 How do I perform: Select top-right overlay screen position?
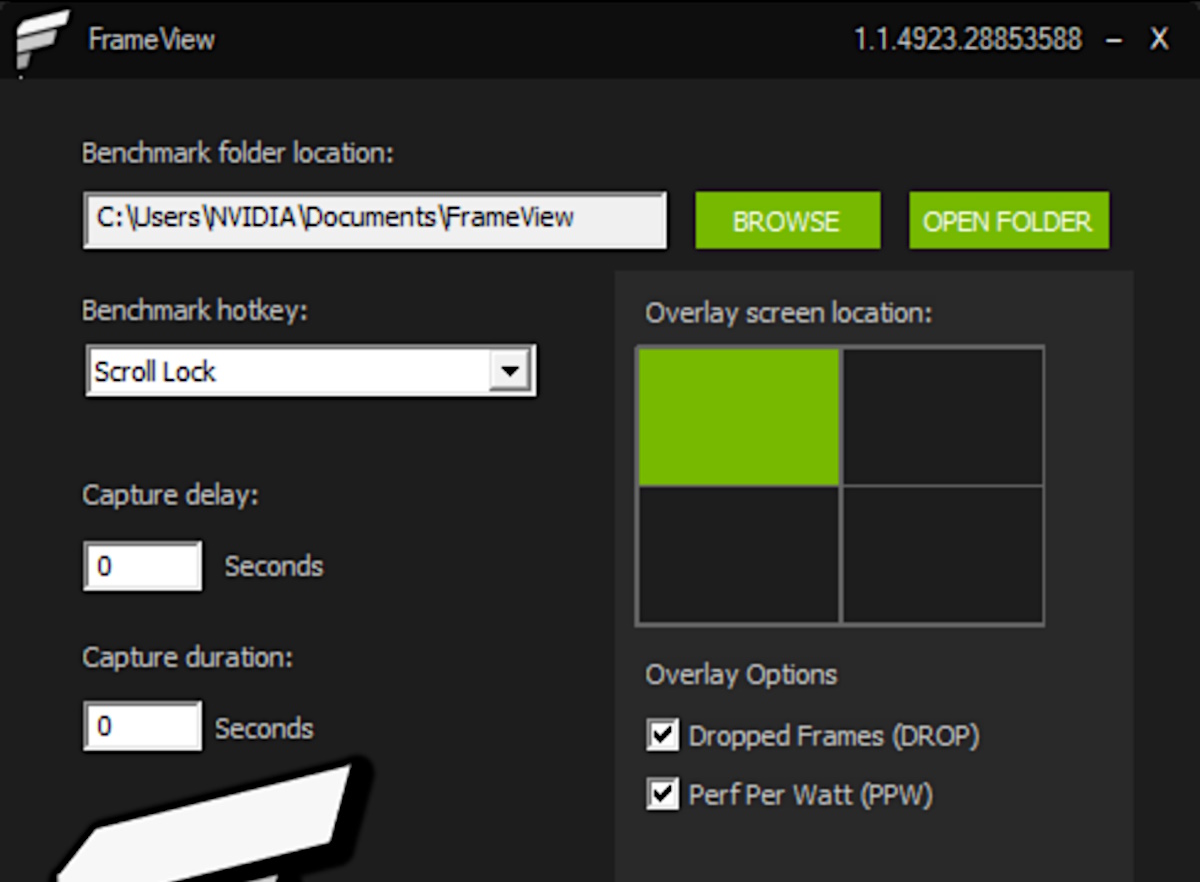[x=943, y=417]
